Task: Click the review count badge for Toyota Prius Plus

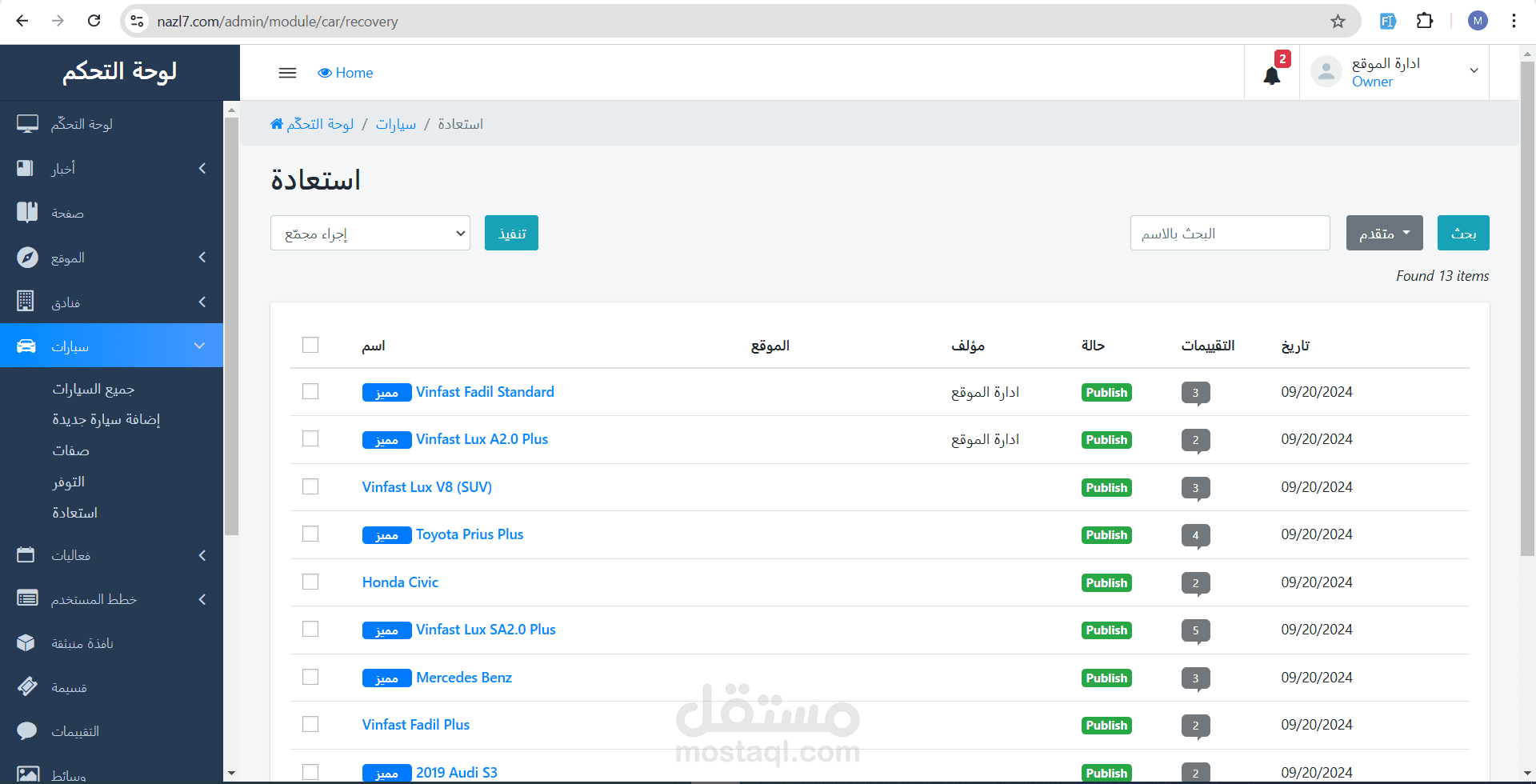Action: point(1195,535)
